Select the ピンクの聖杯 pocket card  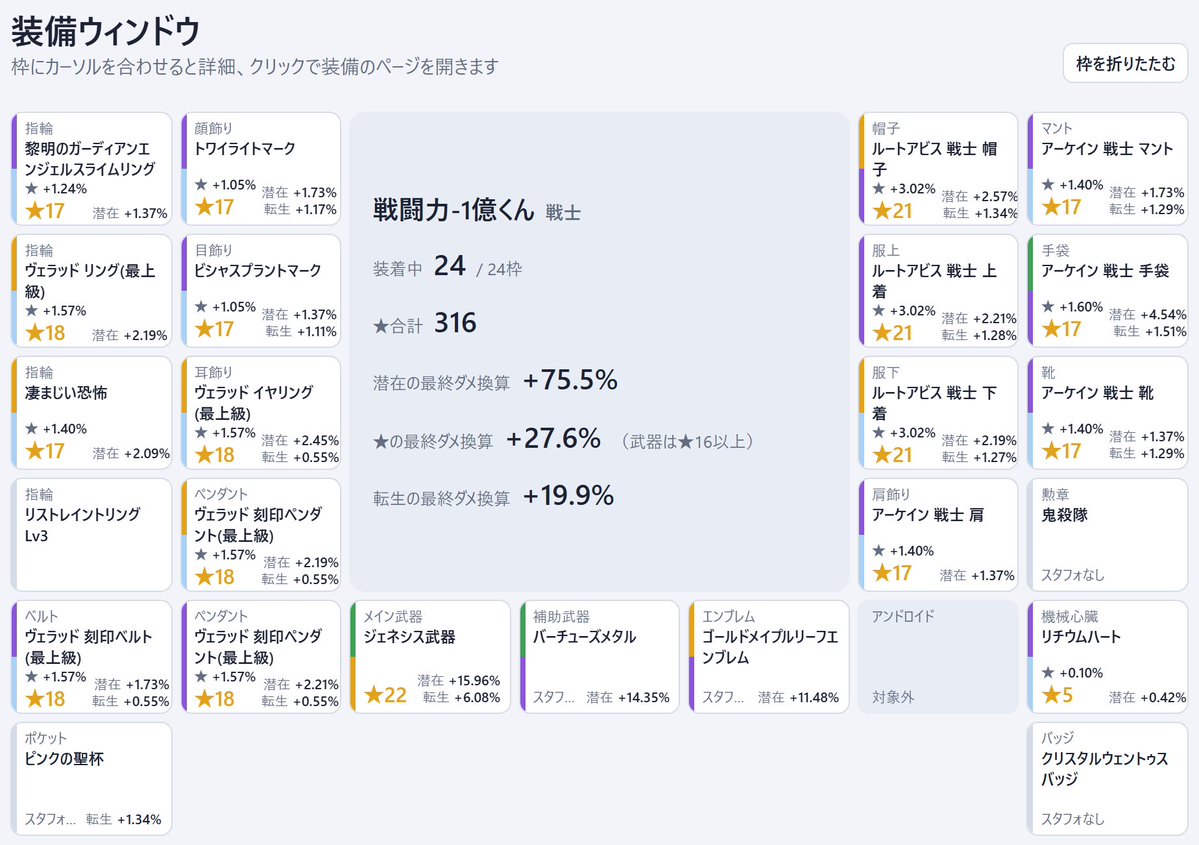(x=92, y=778)
